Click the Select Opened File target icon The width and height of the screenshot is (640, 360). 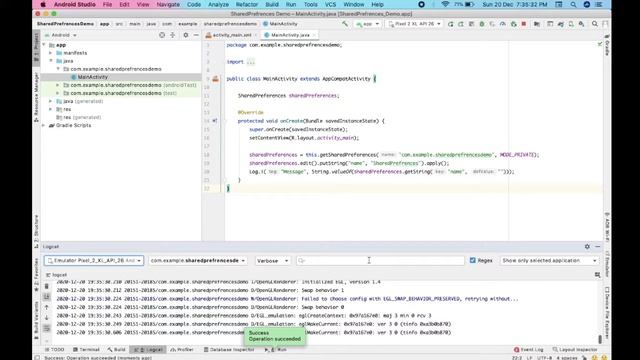[x=162, y=35]
